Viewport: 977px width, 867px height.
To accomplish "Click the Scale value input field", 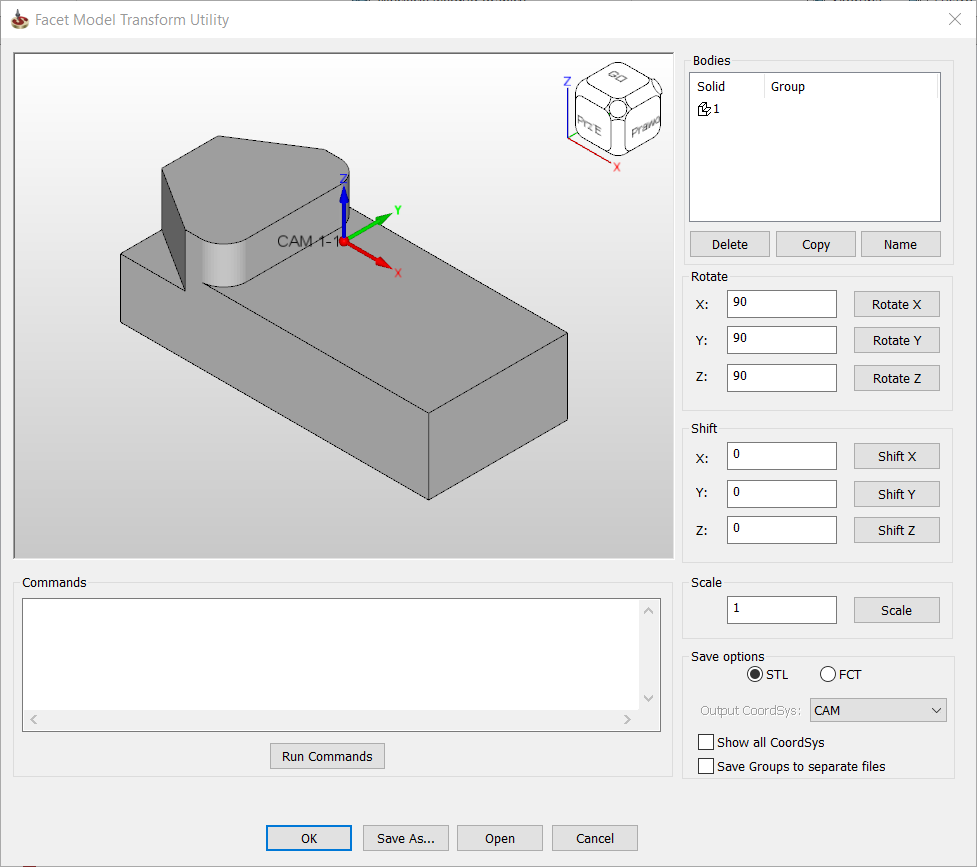I will [782, 610].
